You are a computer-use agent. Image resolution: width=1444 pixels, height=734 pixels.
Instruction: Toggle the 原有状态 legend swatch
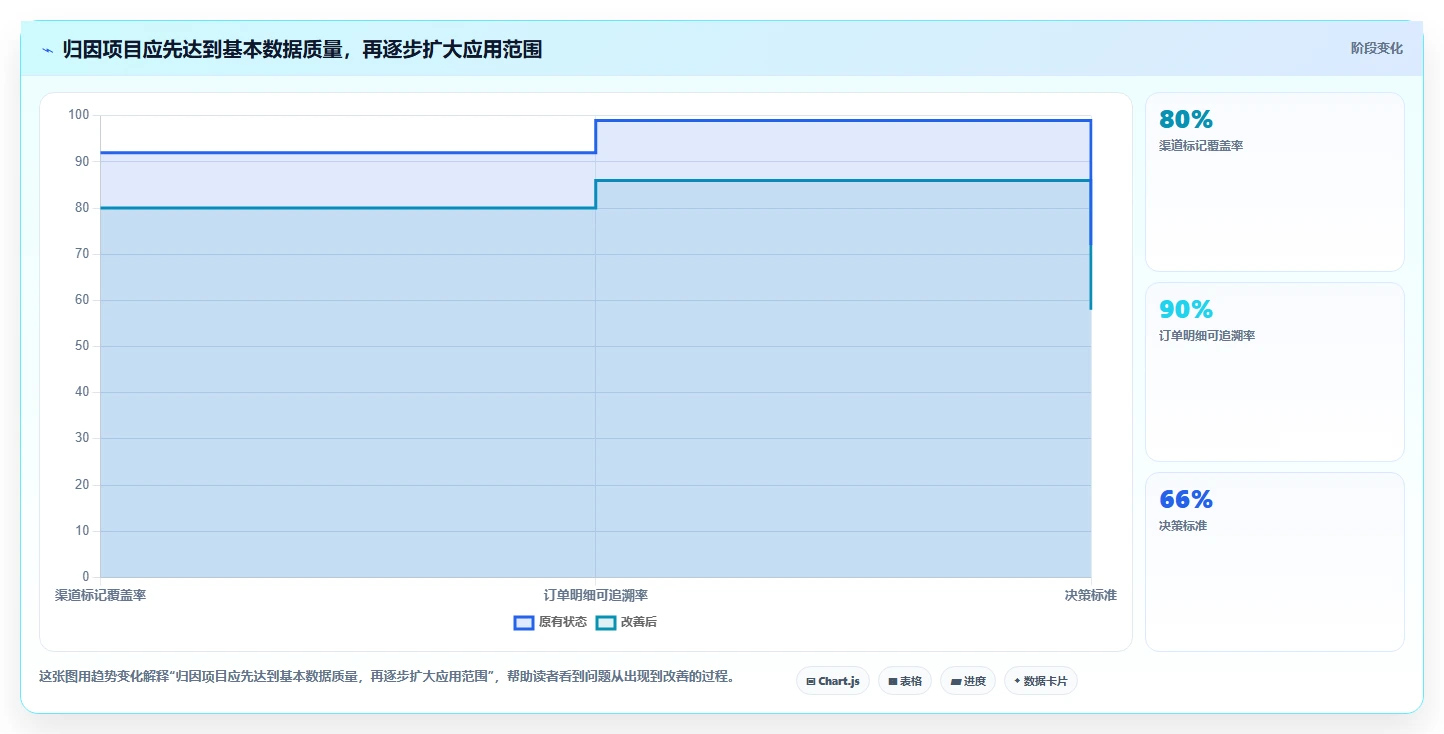click(x=524, y=622)
